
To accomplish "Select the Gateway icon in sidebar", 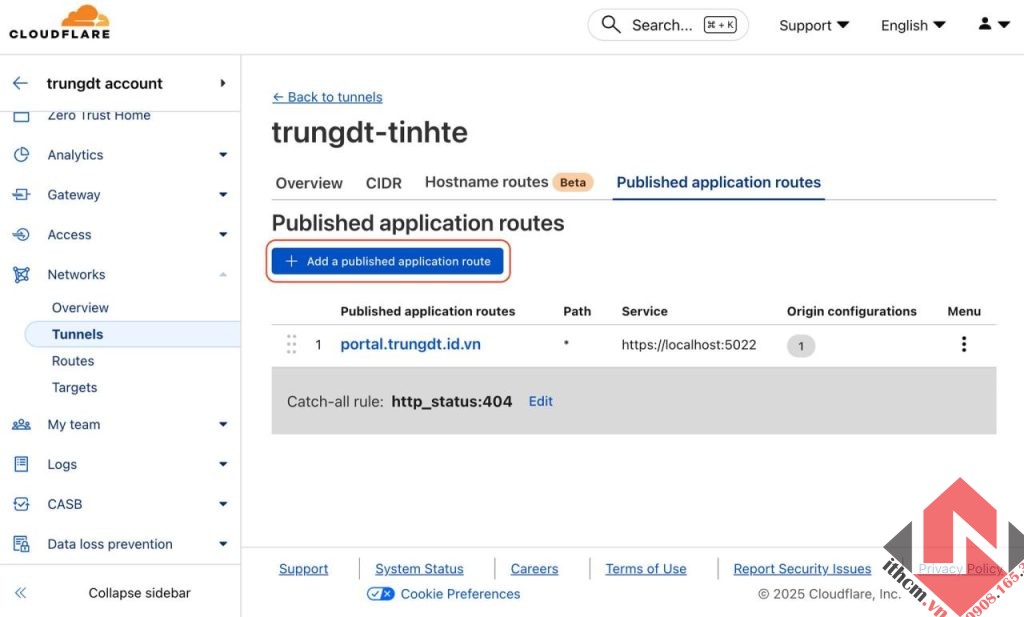I will click(x=22, y=195).
